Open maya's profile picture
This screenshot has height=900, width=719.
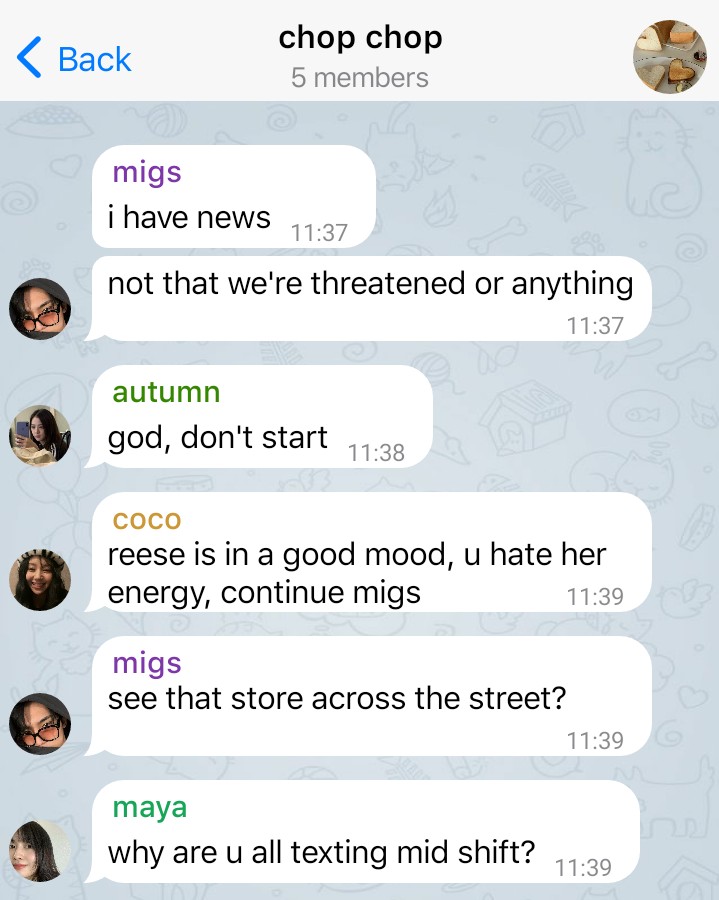[40, 851]
